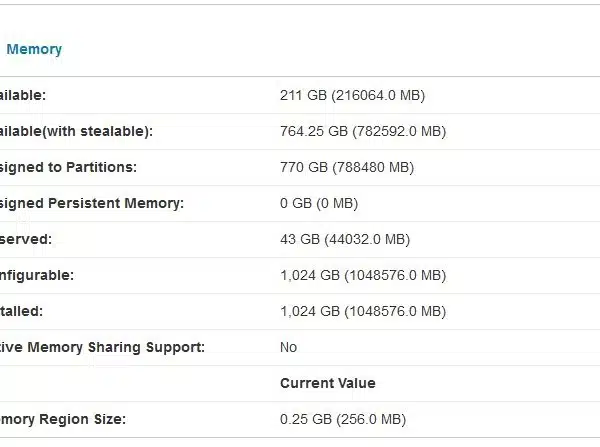Click the Assigned to Partitions label
The height and width of the screenshot is (447, 600).
(x=68, y=167)
